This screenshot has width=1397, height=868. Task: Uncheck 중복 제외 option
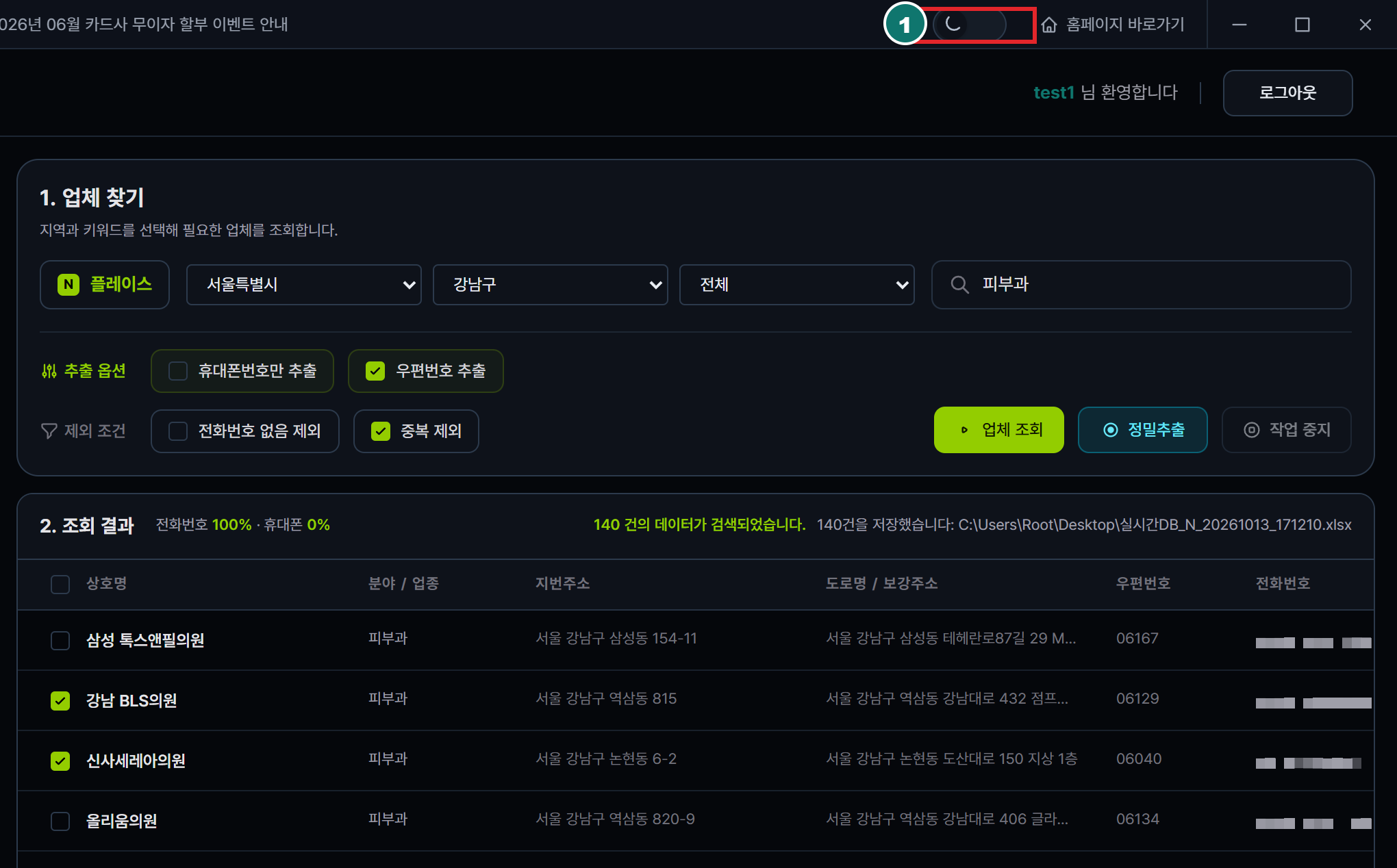point(381,431)
